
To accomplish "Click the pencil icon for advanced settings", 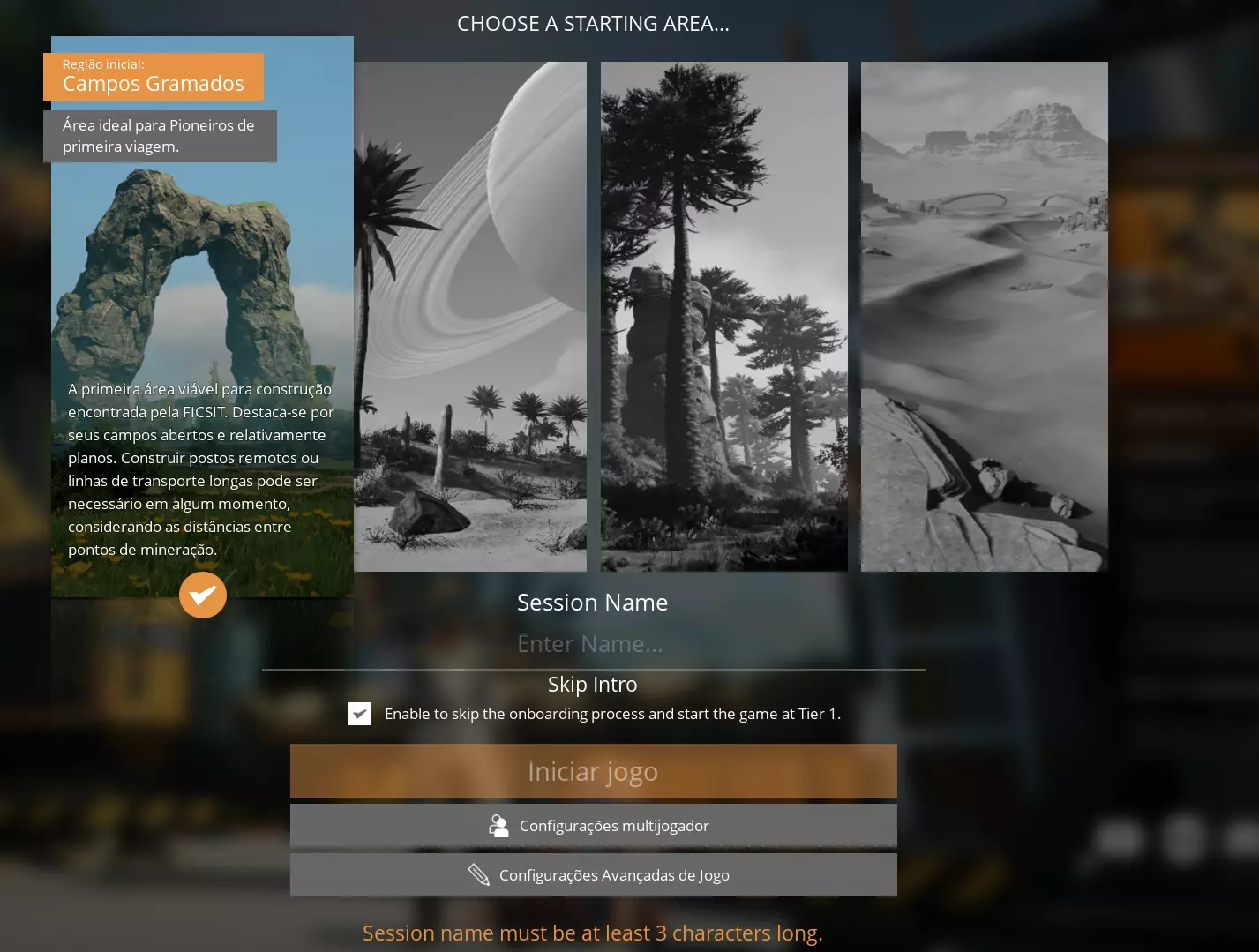I will click(x=479, y=875).
